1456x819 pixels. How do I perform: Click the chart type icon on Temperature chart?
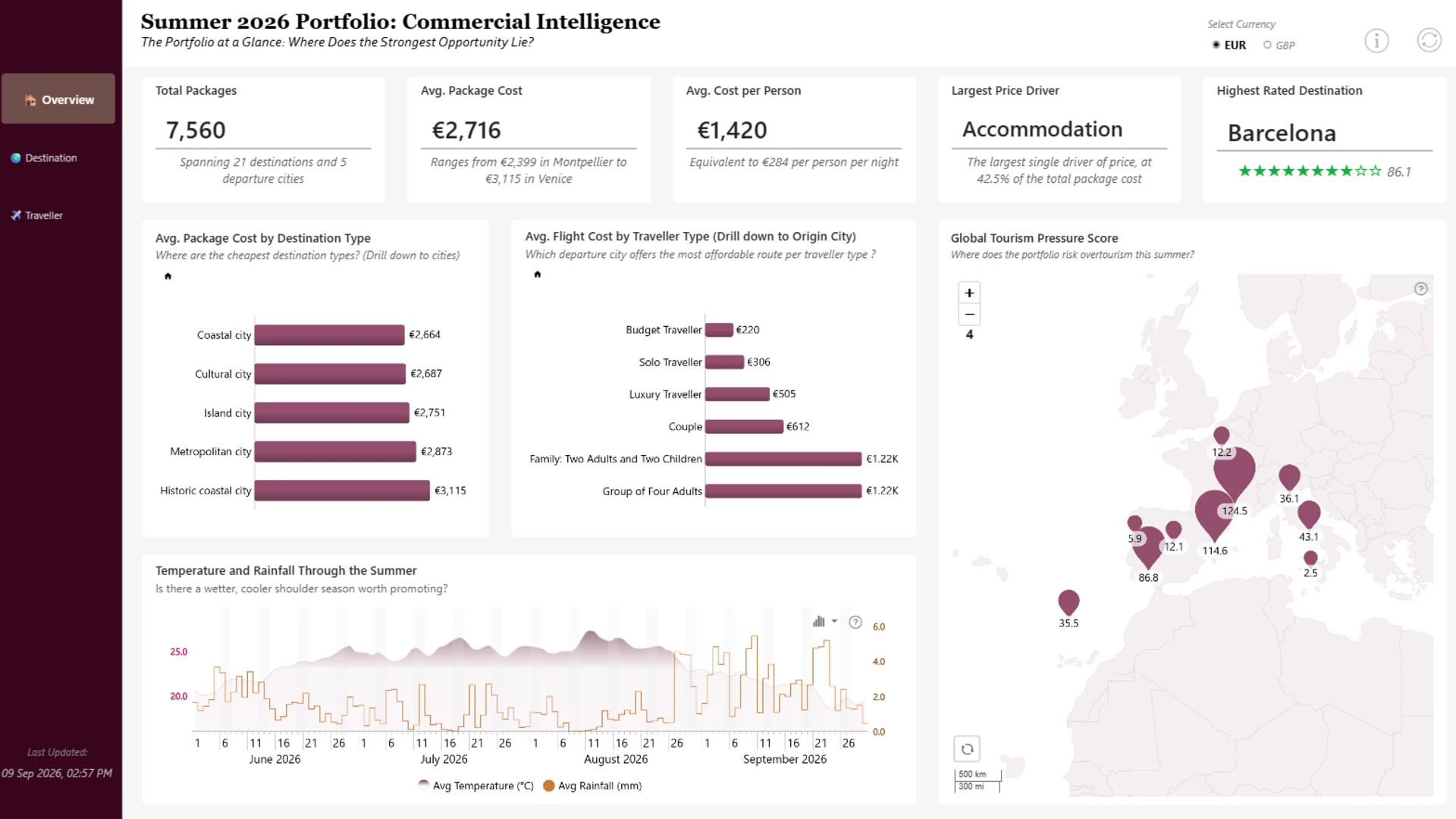tap(819, 622)
